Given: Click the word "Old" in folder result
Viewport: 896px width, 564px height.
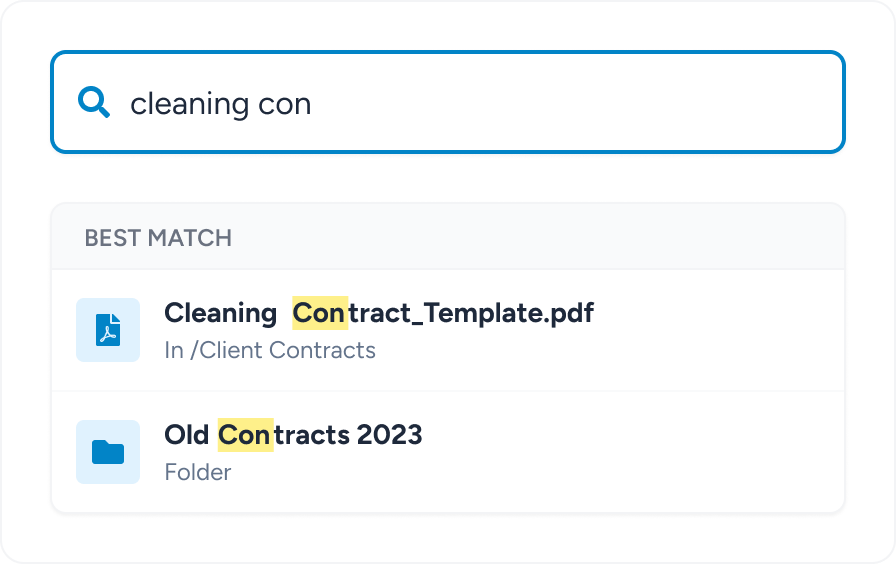Looking at the screenshot, I should click(x=186, y=435).
